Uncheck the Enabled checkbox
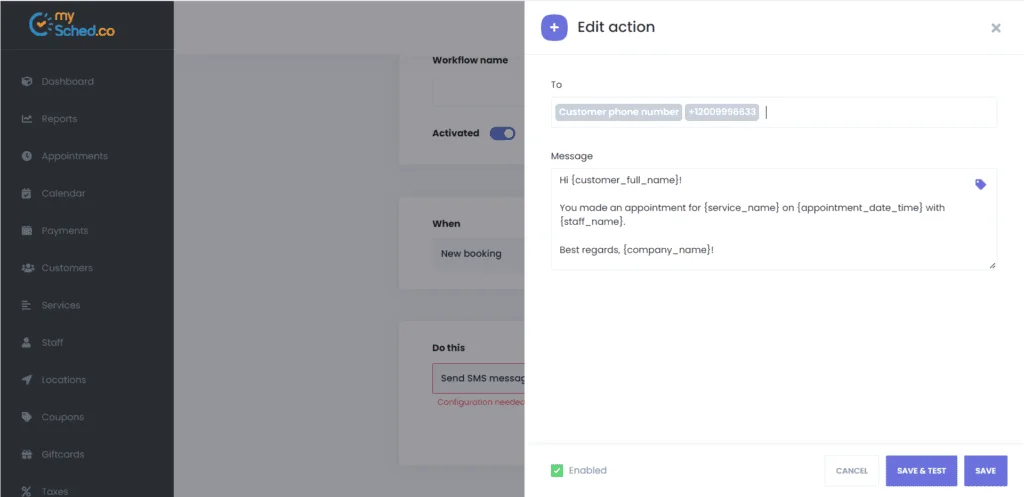 [x=556, y=470]
